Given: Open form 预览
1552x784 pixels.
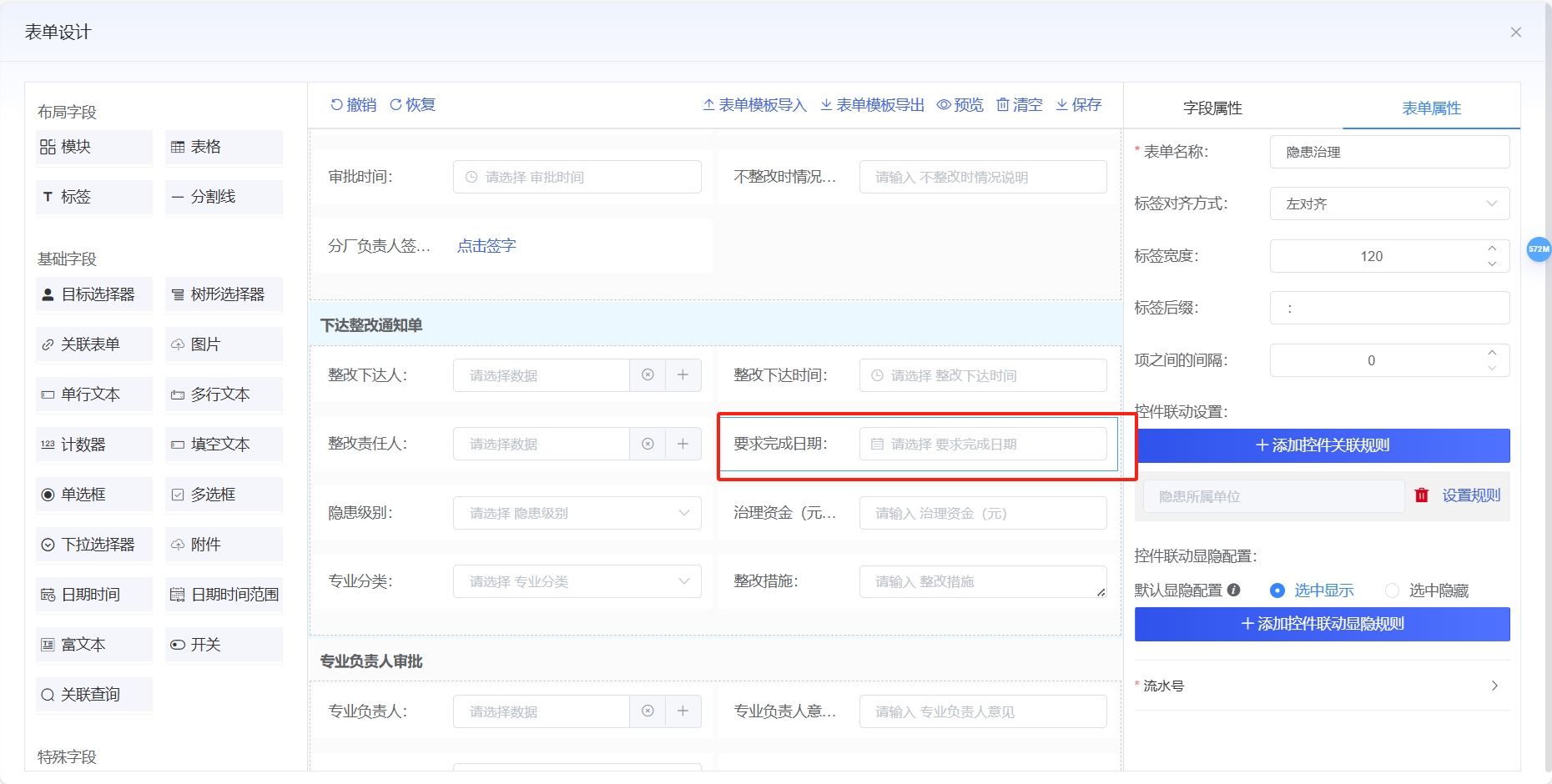Looking at the screenshot, I should tap(960, 105).
